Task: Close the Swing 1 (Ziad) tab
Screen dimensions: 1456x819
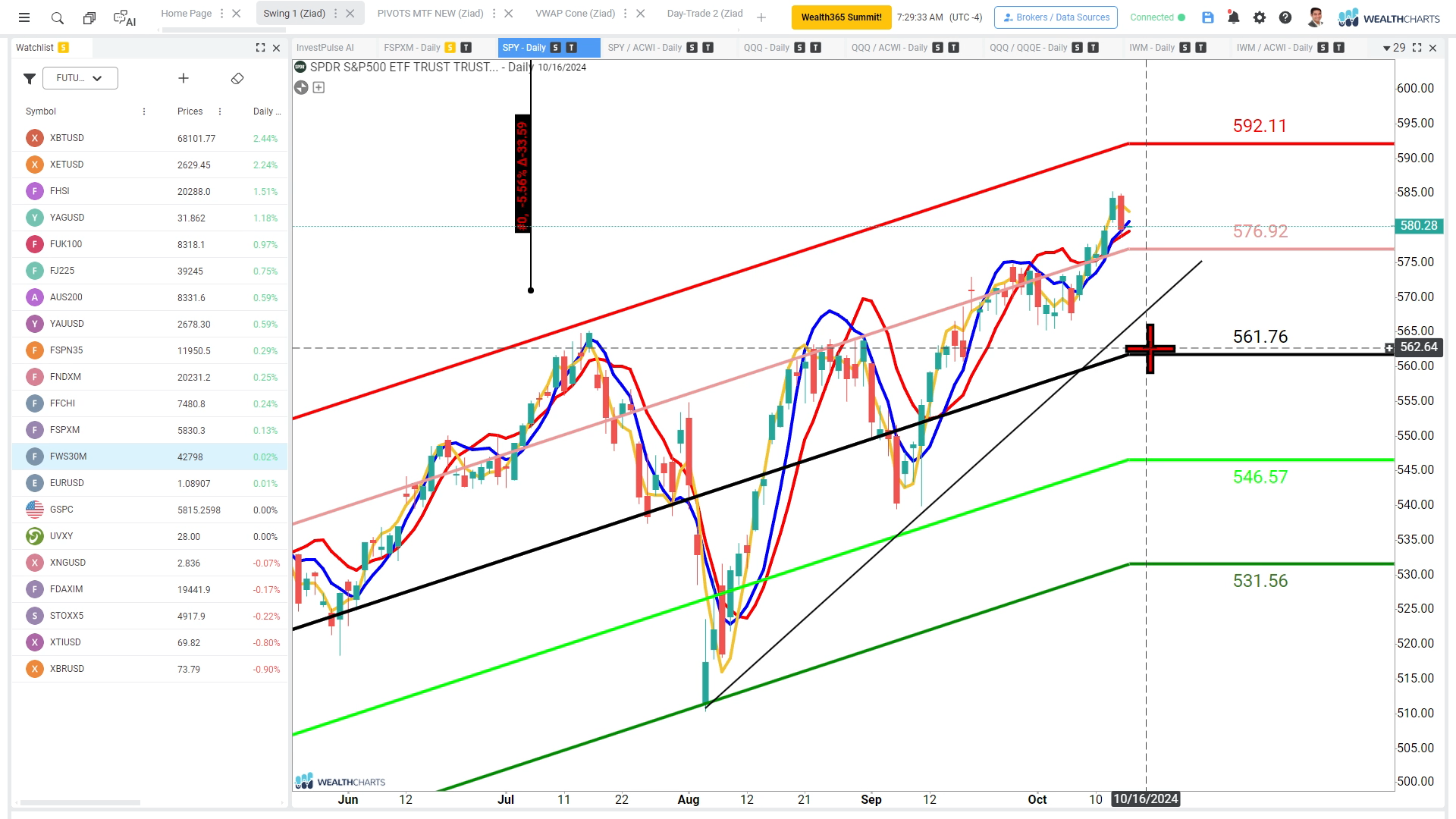Action: [x=350, y=14]
